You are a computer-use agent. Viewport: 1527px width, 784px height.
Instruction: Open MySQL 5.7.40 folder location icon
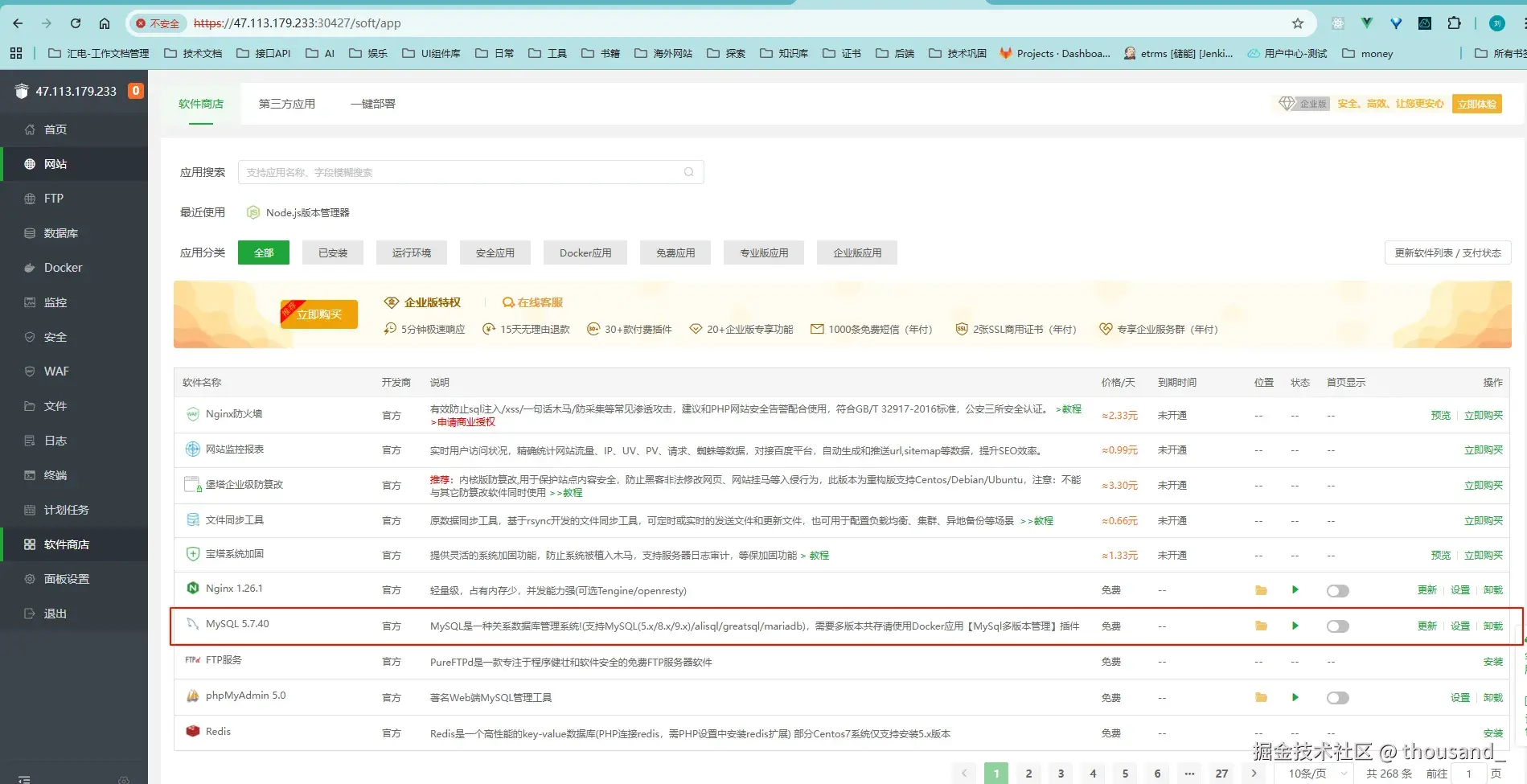(1260, 626)
